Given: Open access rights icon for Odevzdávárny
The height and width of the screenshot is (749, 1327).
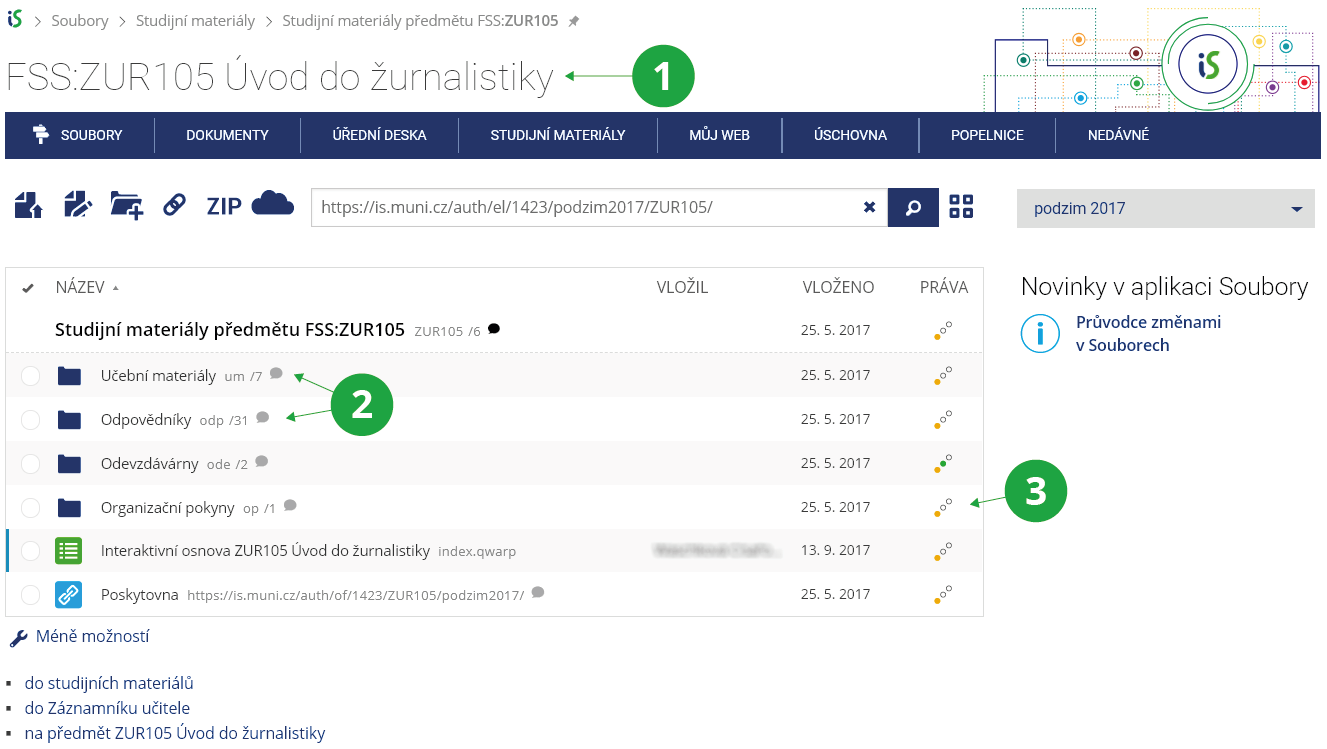Looking at the screenshot, I should pyautogui.click(x=942, y=463).
